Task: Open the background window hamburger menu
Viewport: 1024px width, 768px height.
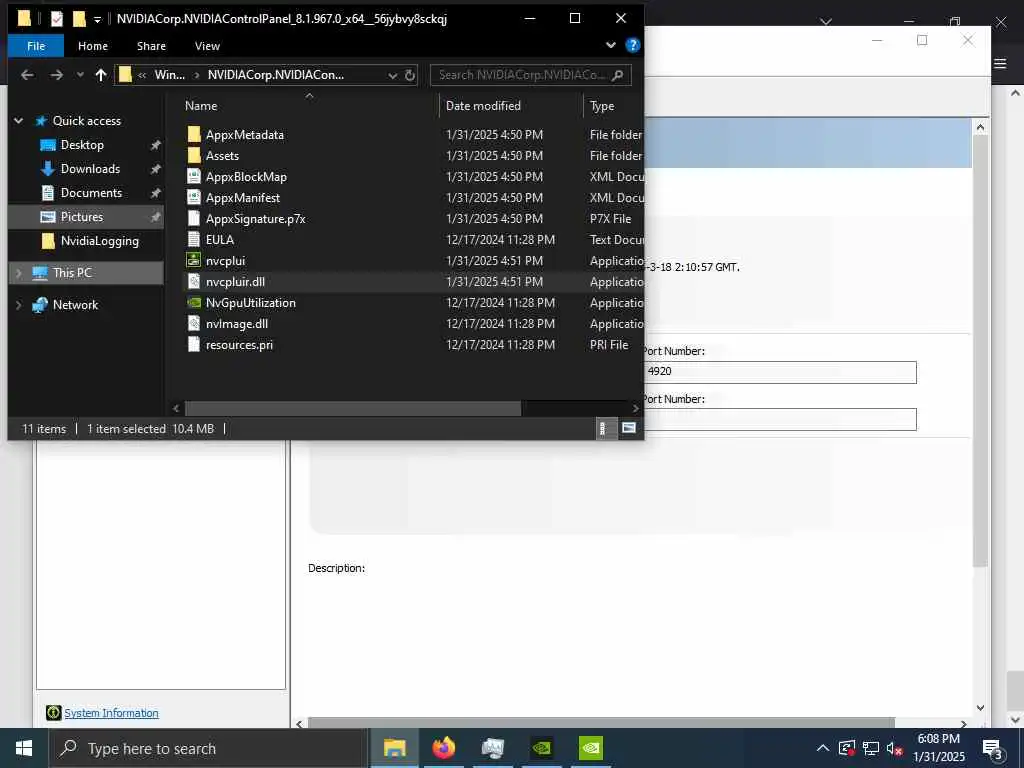Action: [x=1000, y=63]
